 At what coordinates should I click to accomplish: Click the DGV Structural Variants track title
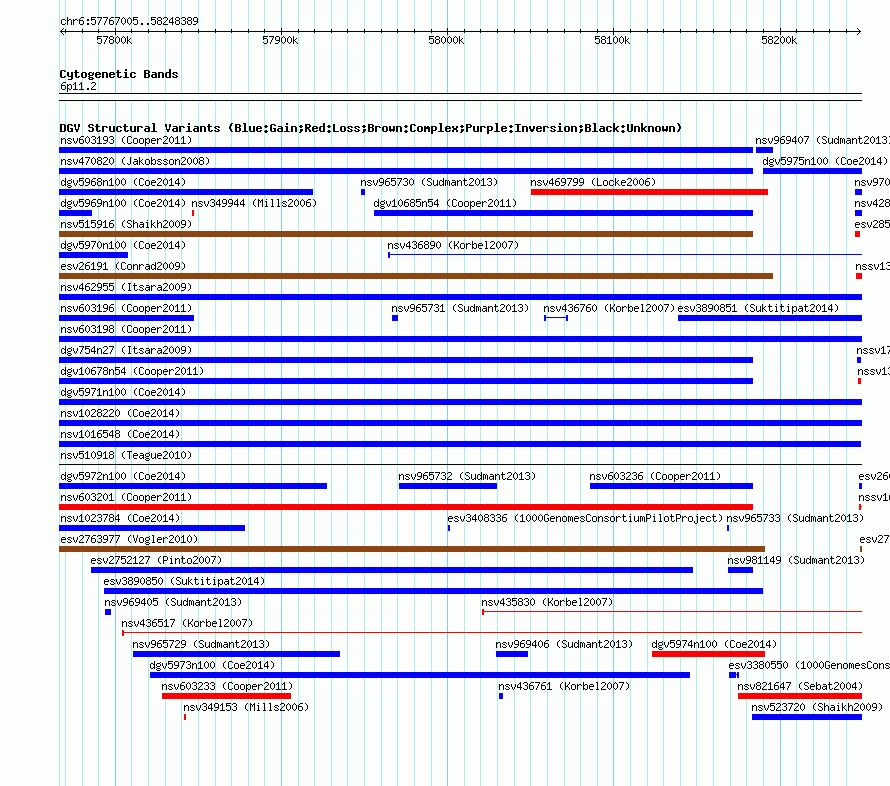click(371, 128)
